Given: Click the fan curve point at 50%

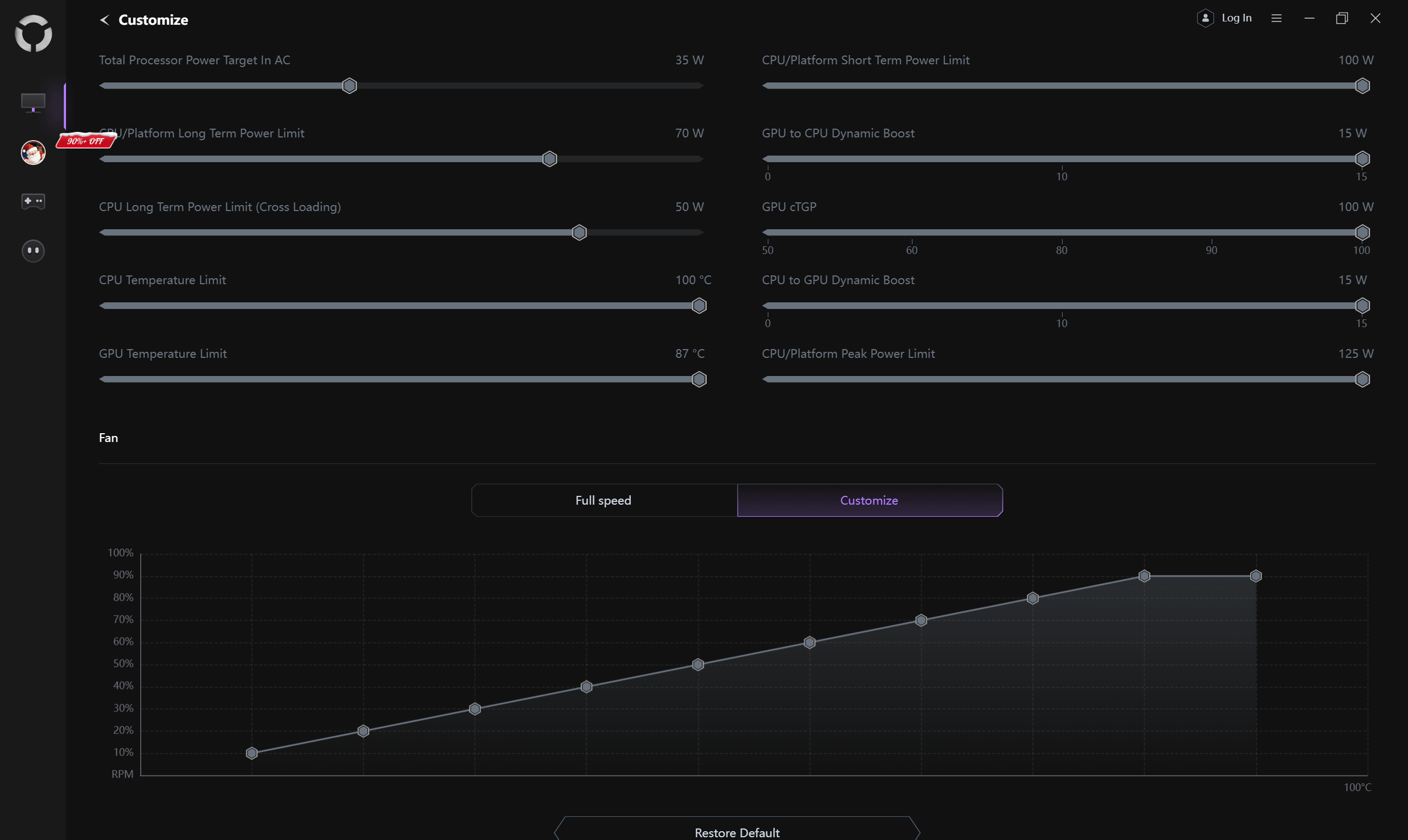Looking at the screenshot, I should (x=698, y=665).
